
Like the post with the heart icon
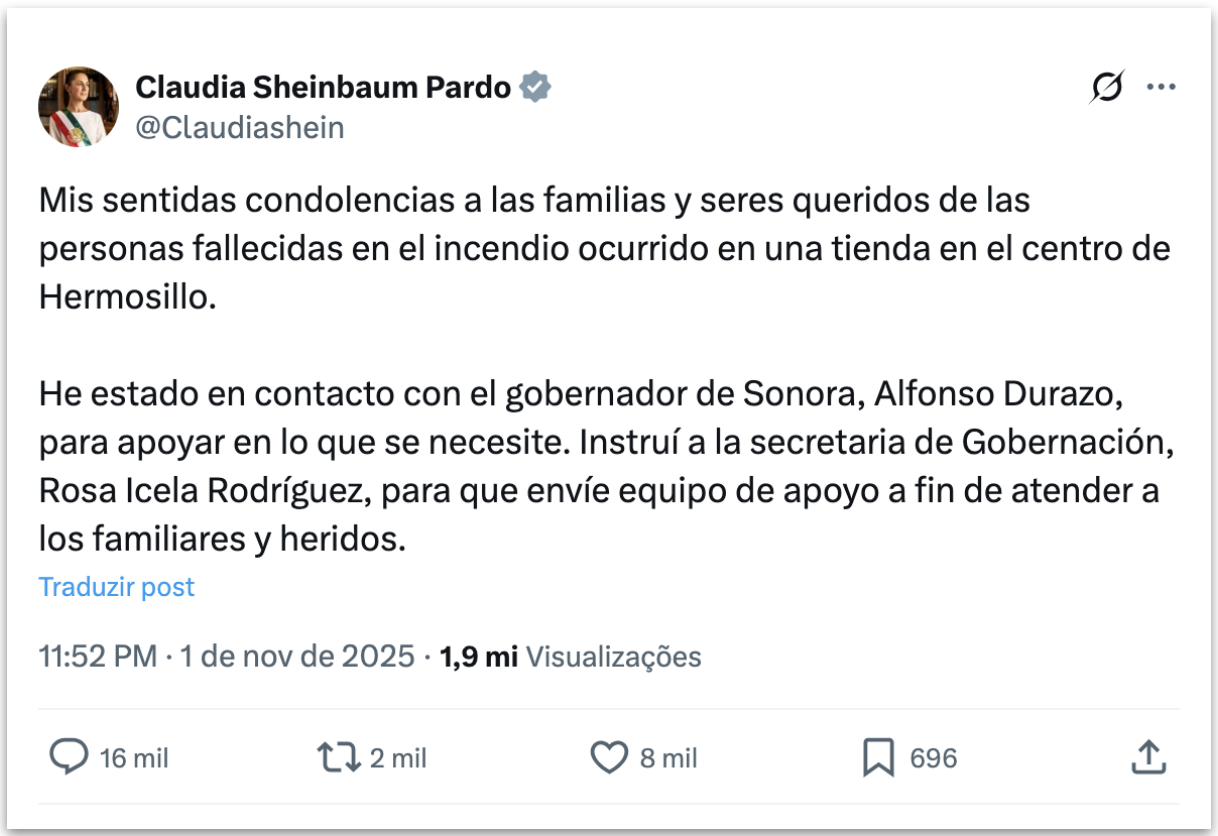pyautogui.click(x=608, y=758)
